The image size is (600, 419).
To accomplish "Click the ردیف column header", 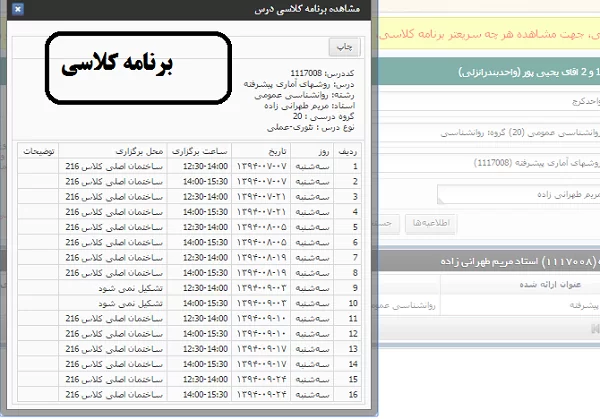I will click(347, 152).
